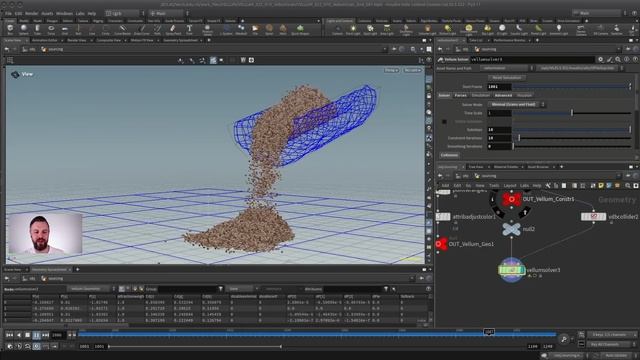Screen dimensions: 640x360
Task: Select the Torus shelf tool
Action: click(x=51, y=29)
